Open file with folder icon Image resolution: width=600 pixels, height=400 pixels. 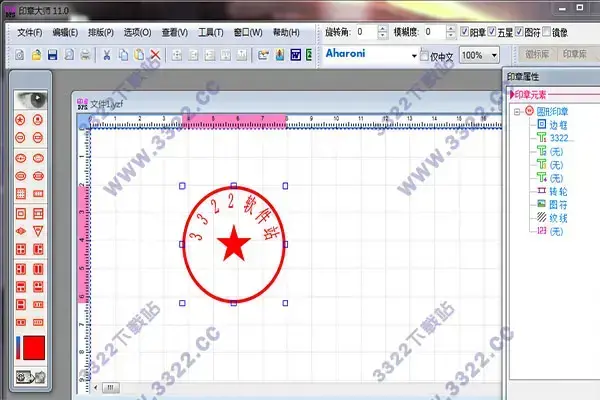(x=36, y=55)
